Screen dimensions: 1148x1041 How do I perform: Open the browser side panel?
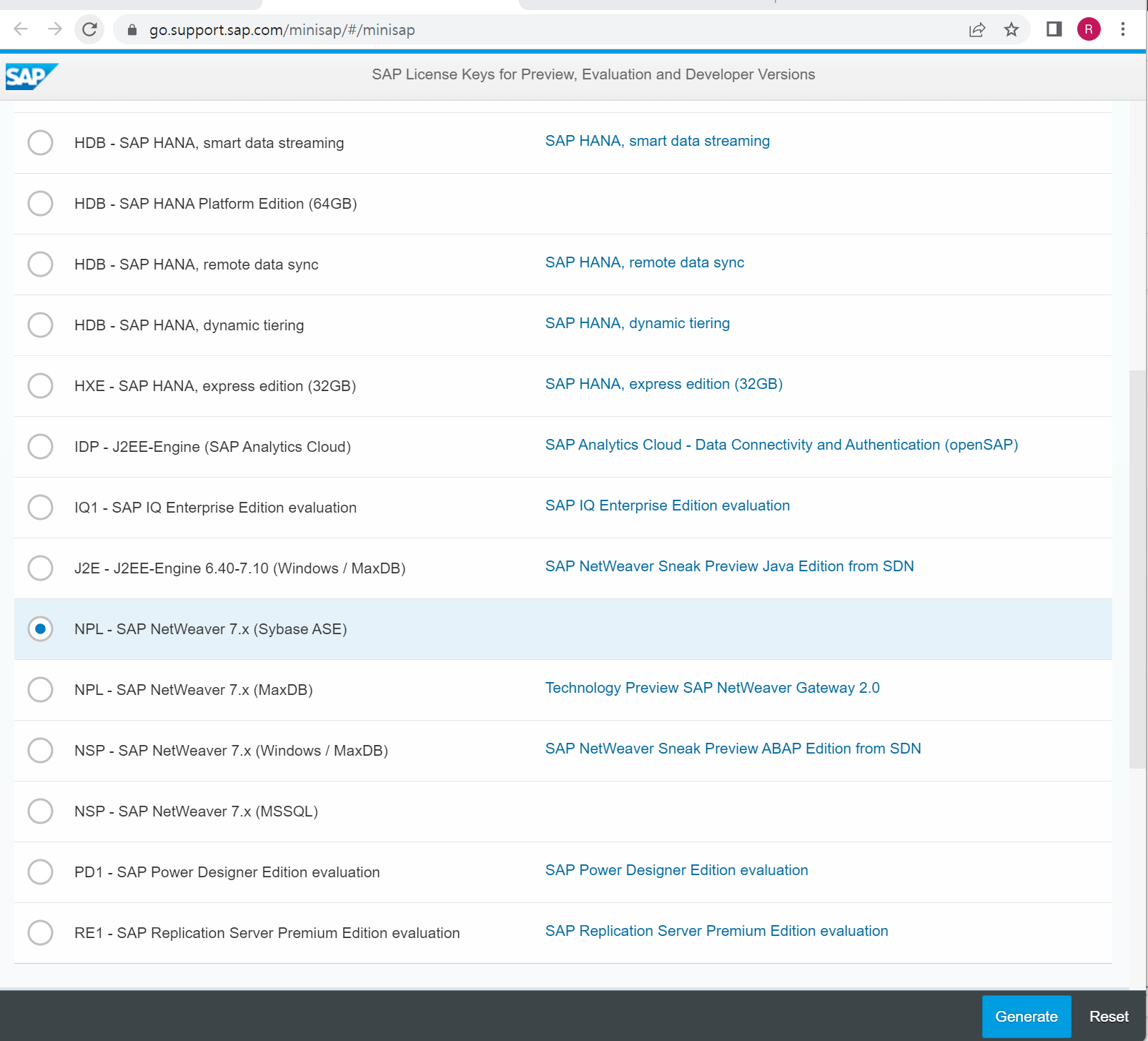[1054, 29]
